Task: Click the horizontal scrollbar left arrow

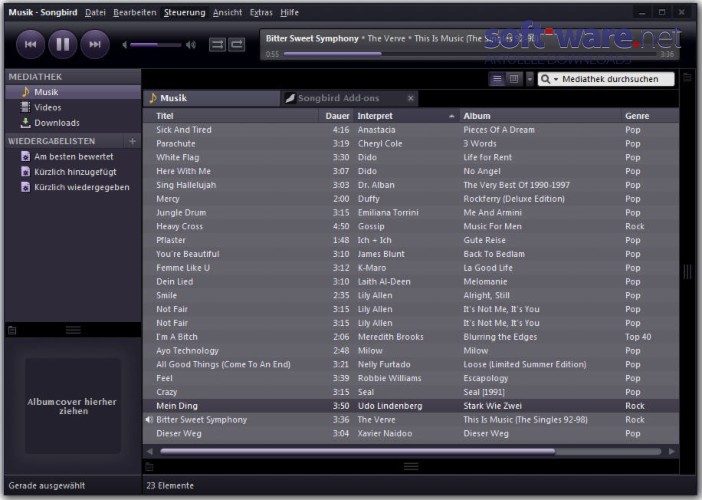Action: click(150, 451)
